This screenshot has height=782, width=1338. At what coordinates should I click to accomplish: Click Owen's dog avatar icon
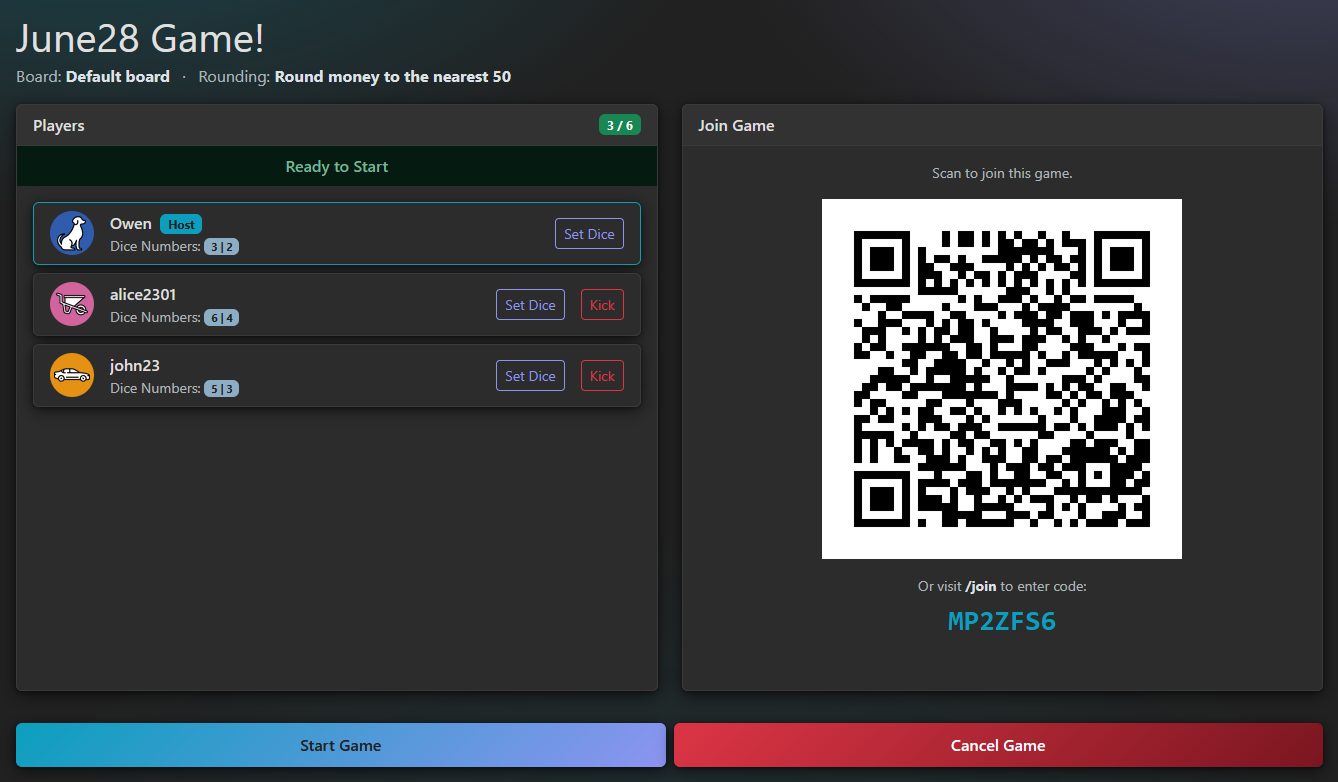click(x=72, y=234)
